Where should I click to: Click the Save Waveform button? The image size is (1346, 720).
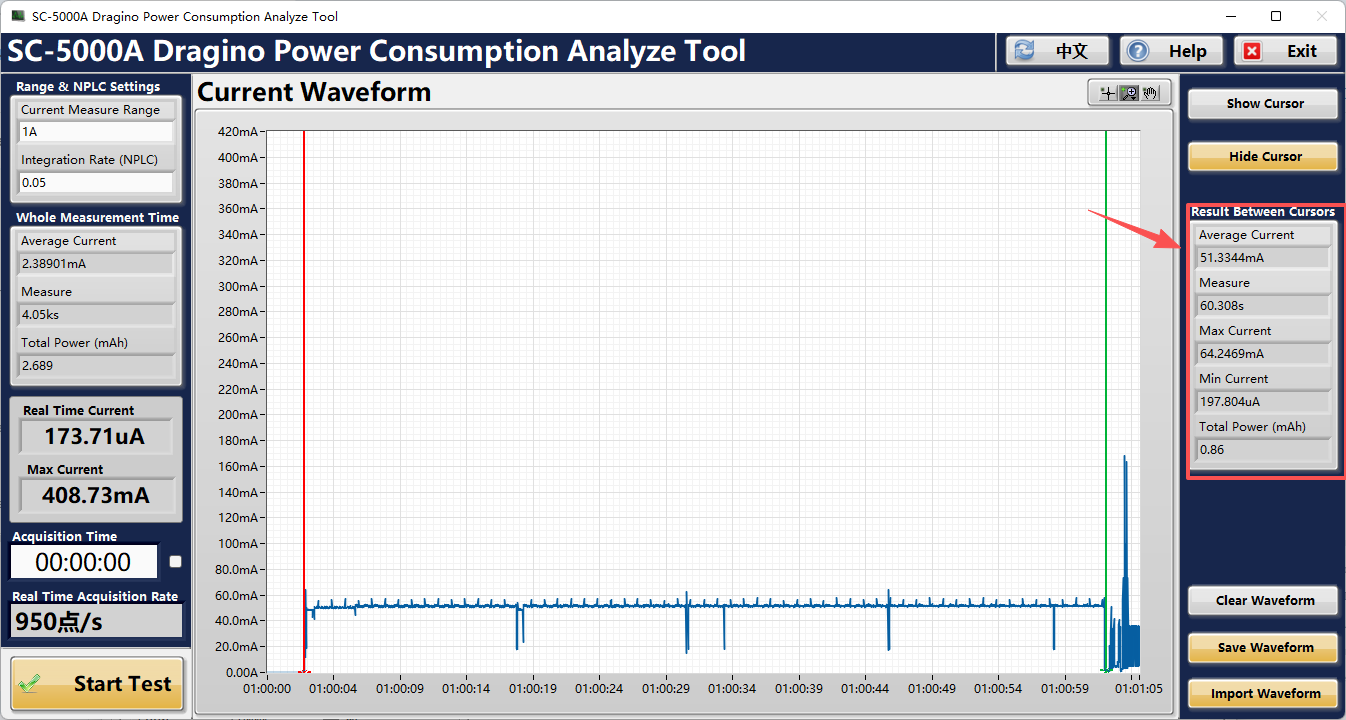coord(1265,647)
